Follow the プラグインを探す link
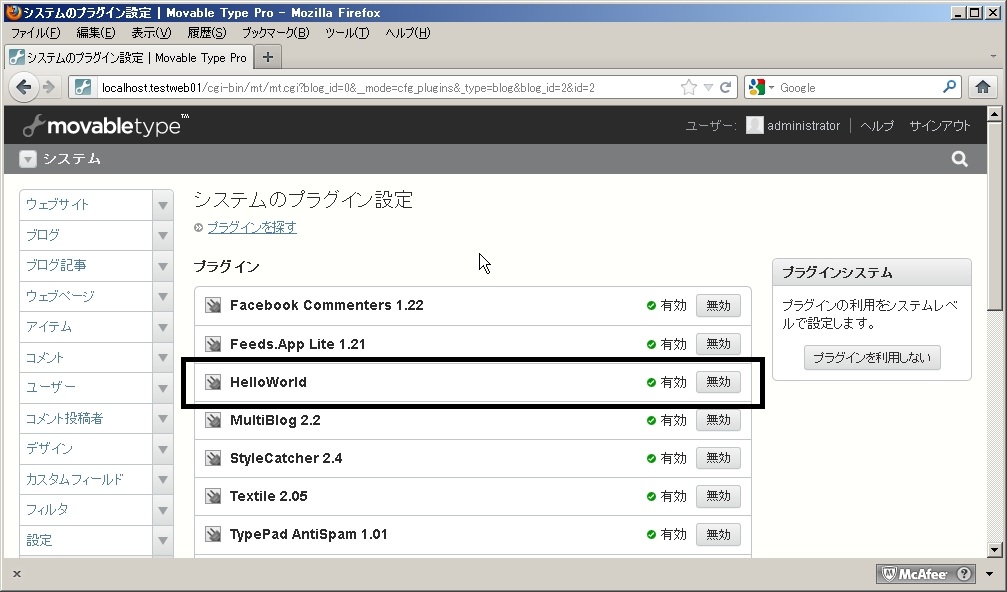Screen dimensions: 1007x592 coord(252,227)
